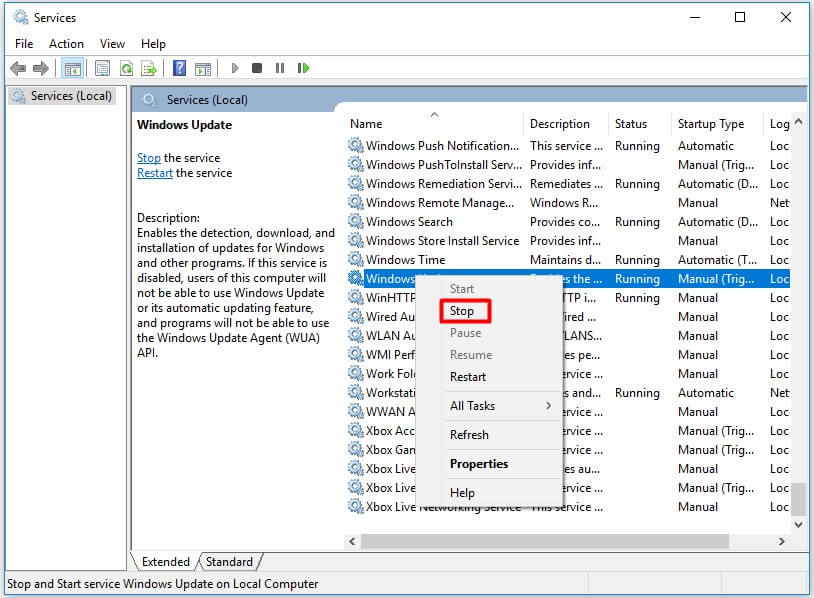Screen dimensions: 814x598
Task: Click the Stop the service link
Action: pos(148,158)
